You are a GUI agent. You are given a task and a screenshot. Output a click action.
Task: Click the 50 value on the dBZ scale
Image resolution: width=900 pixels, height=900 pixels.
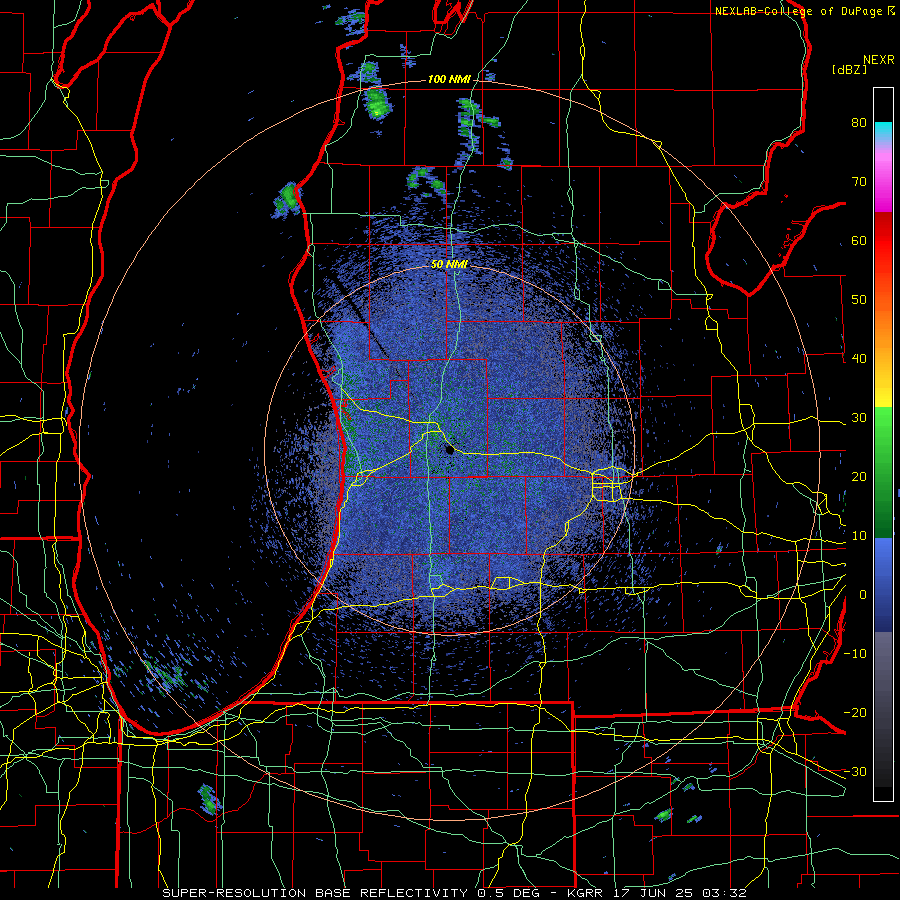[x=859, y=300]
